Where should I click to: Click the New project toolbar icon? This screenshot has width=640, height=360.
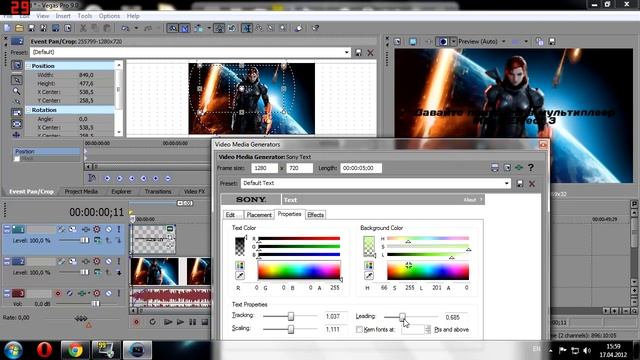coord(7,28)
